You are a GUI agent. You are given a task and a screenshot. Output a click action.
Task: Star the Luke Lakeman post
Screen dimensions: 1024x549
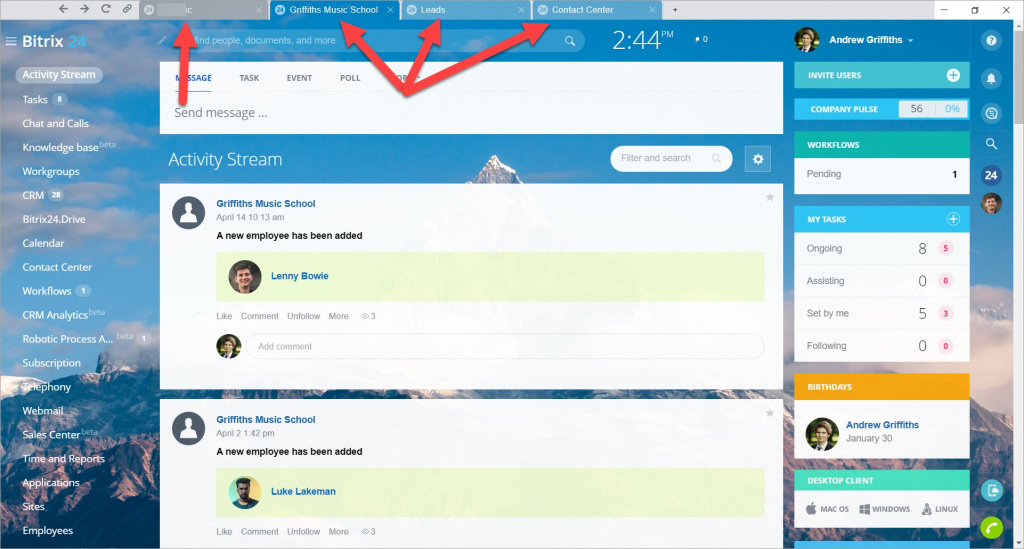(770, 413)
